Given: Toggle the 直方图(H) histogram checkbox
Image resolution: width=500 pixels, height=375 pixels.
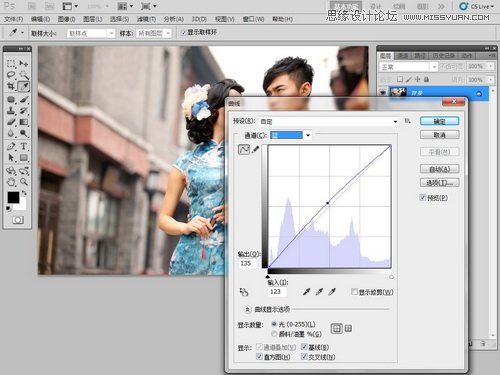Looking at the screenshot, I should 259,356.
